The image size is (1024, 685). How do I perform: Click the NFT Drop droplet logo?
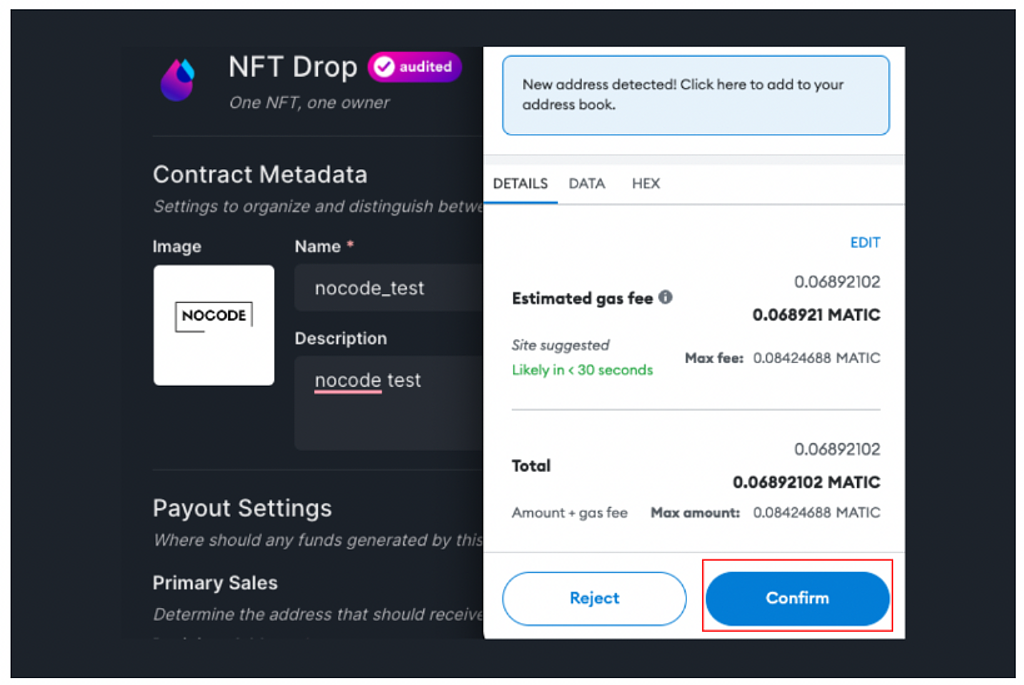click(x=178, y=80)
